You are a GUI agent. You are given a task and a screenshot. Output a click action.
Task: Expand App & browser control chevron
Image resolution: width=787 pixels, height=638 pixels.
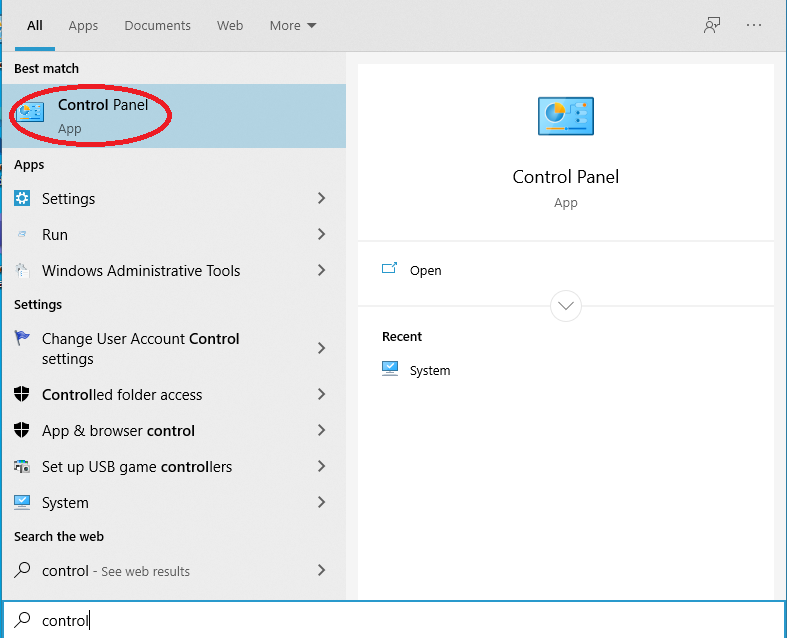coord(322,430)
